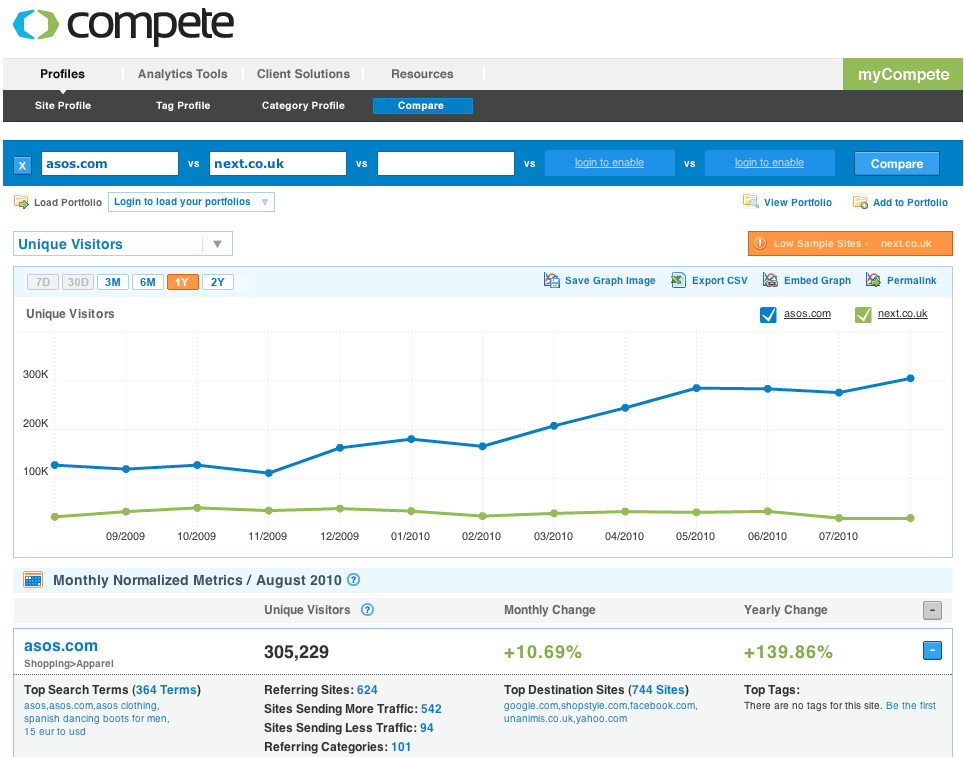Click the Save Graph Image link
This screenshot has width=964, height=757.
point(610,280)
